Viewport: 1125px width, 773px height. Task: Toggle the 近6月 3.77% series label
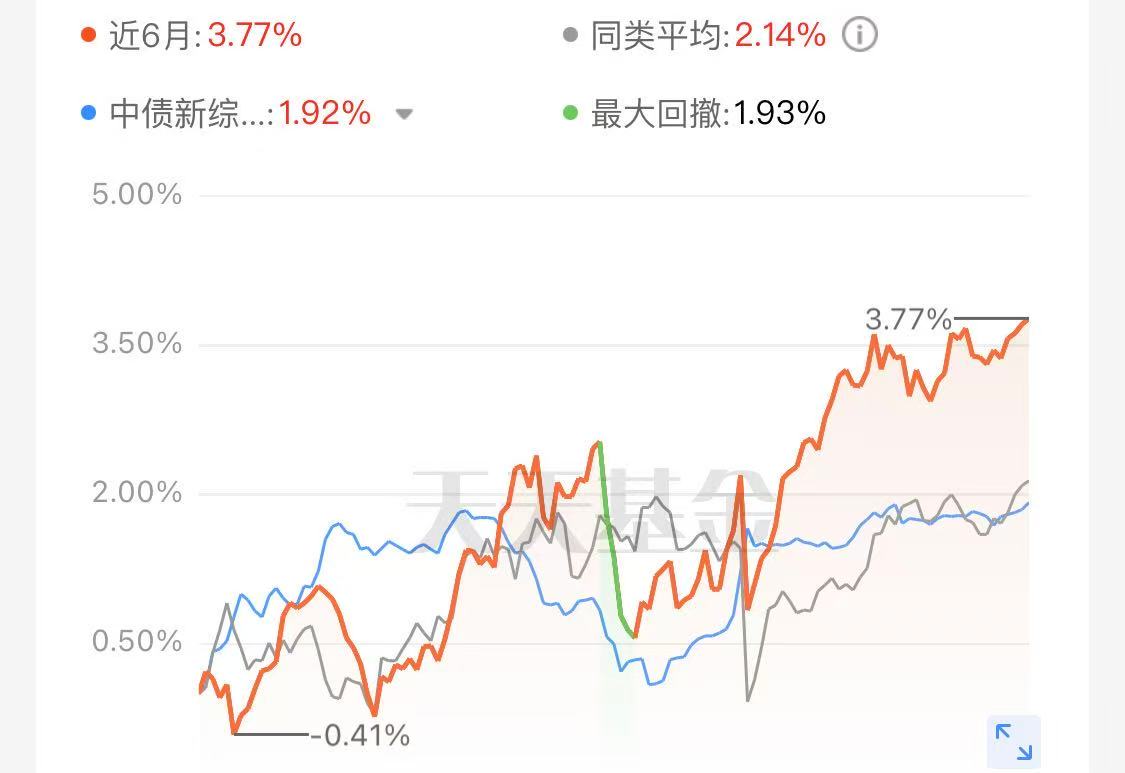click(205, 35)
